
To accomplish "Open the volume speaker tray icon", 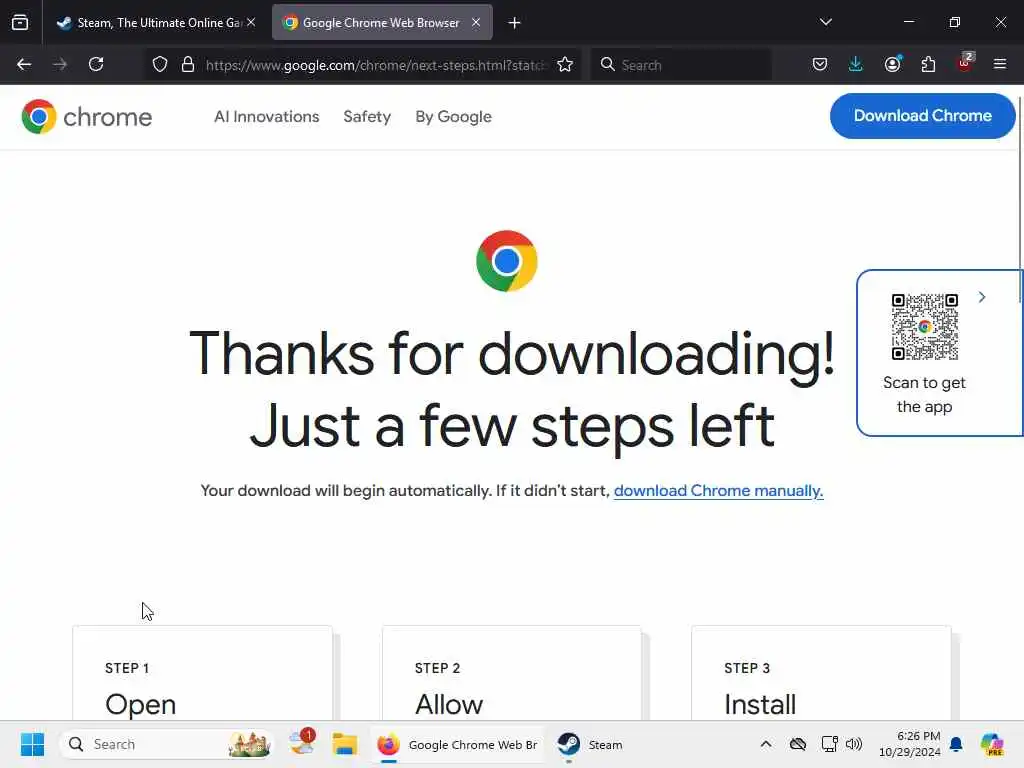I will point(854,744).
